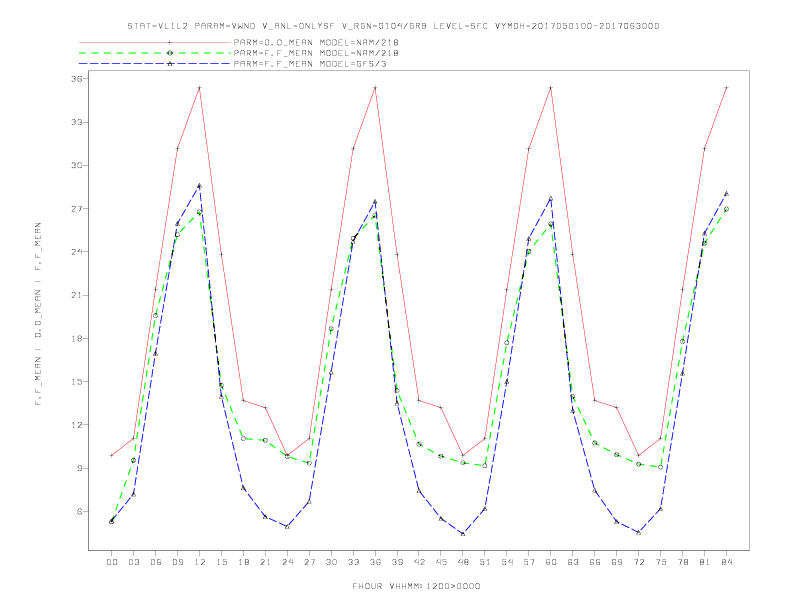Click x-axis forecast hour 12
The image size is (792, 612).
(200, 562)
